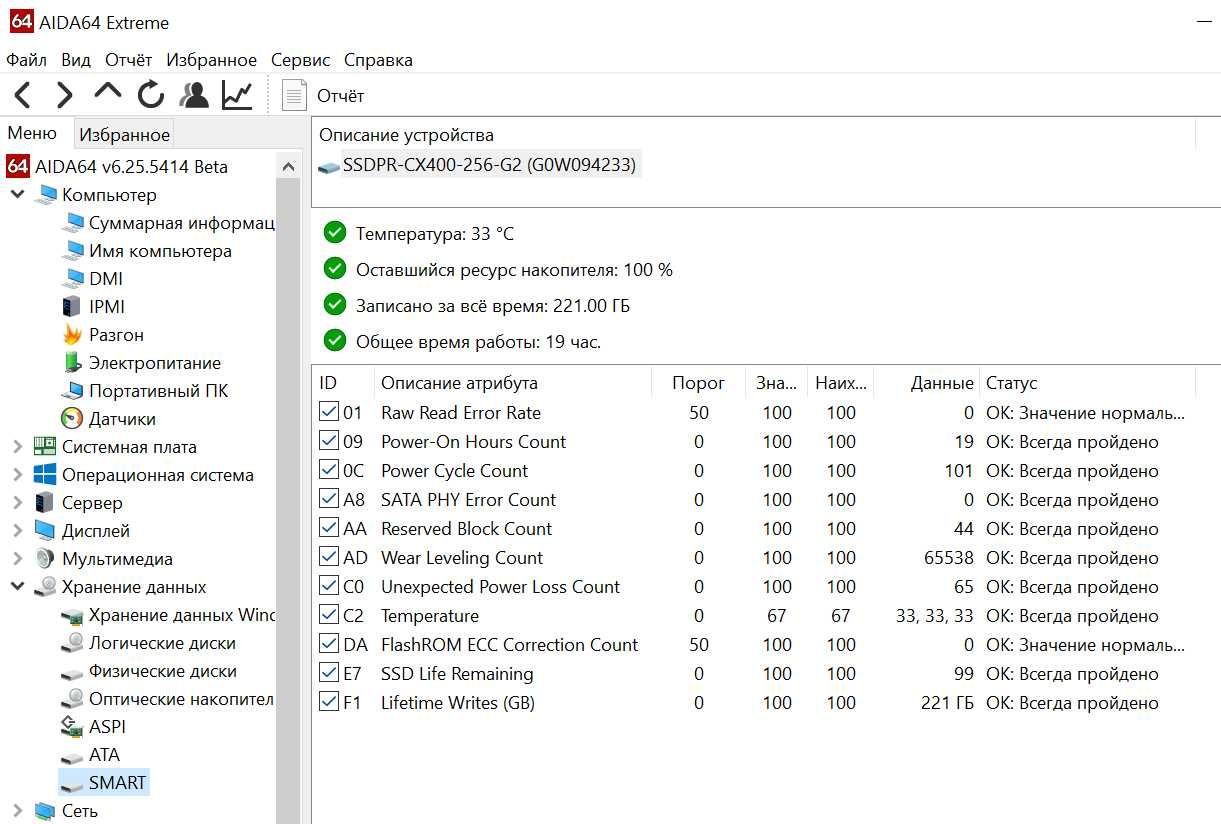
Task: Click the AIDA64 v6.25.5414 Beta root node
Action: coord(118,167)
